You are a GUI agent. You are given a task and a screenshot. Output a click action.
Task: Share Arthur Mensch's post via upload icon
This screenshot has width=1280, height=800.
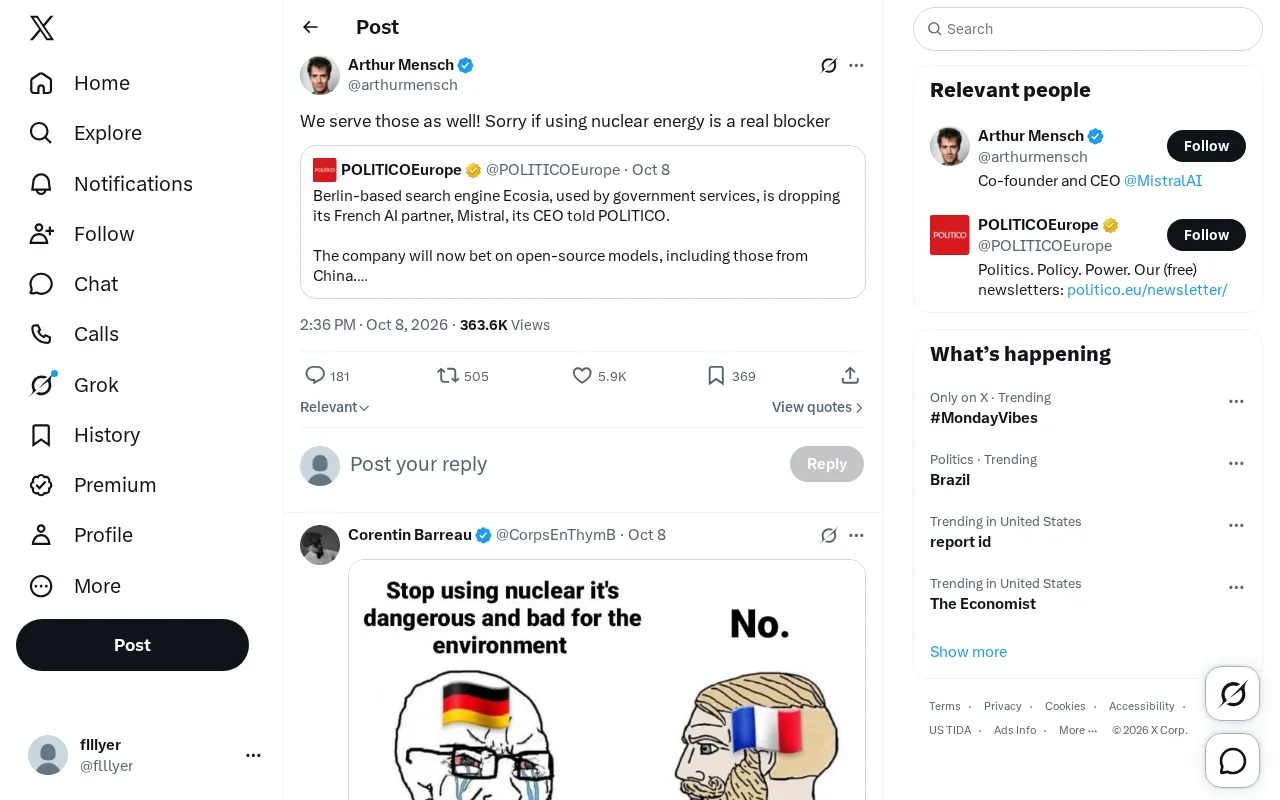850,376
